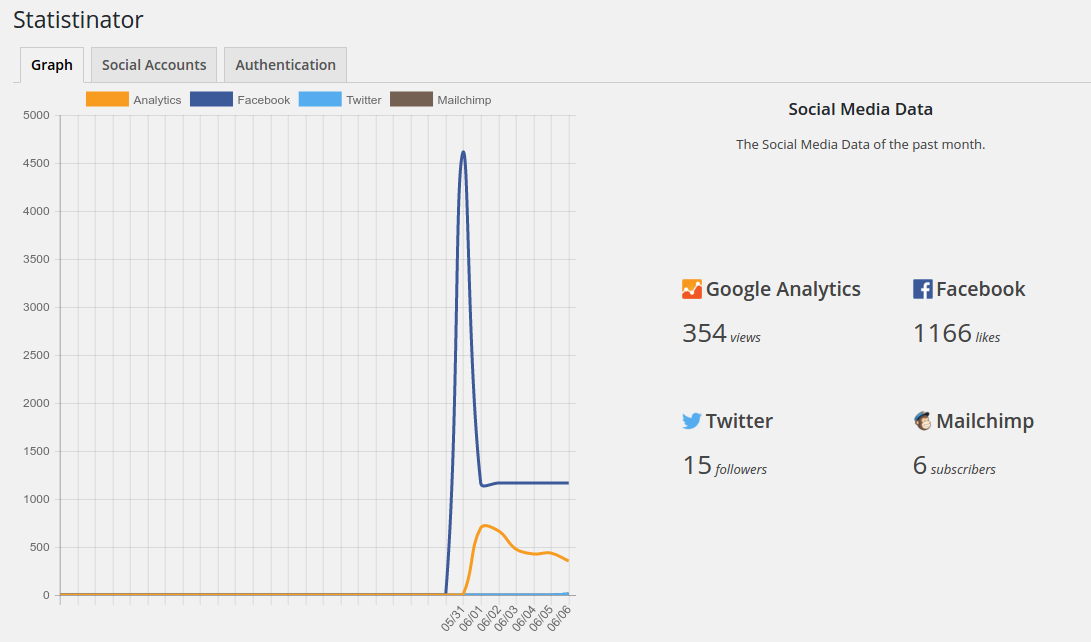Click the Mailchimp legend label
The height and width of the screenshot is (642, 1091).
coord(464,100)
